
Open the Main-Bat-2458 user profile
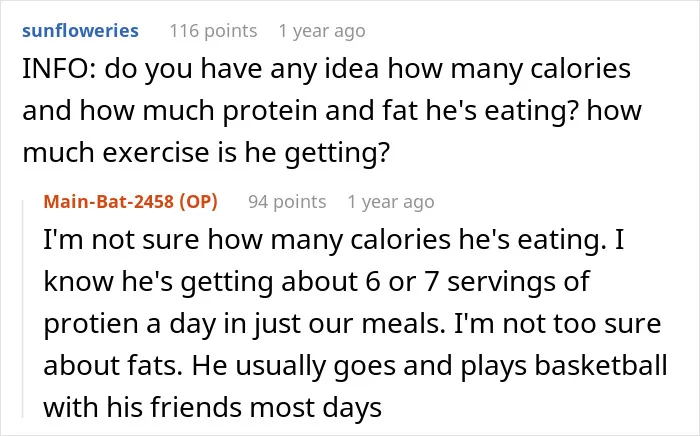109,202
